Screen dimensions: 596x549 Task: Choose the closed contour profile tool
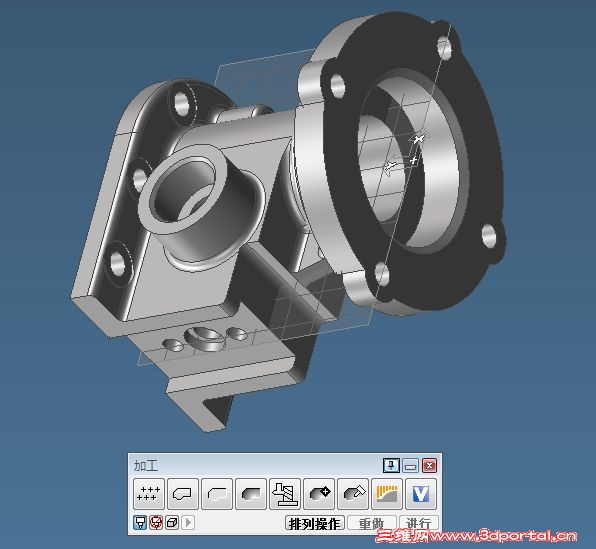[x=182, y=494]
